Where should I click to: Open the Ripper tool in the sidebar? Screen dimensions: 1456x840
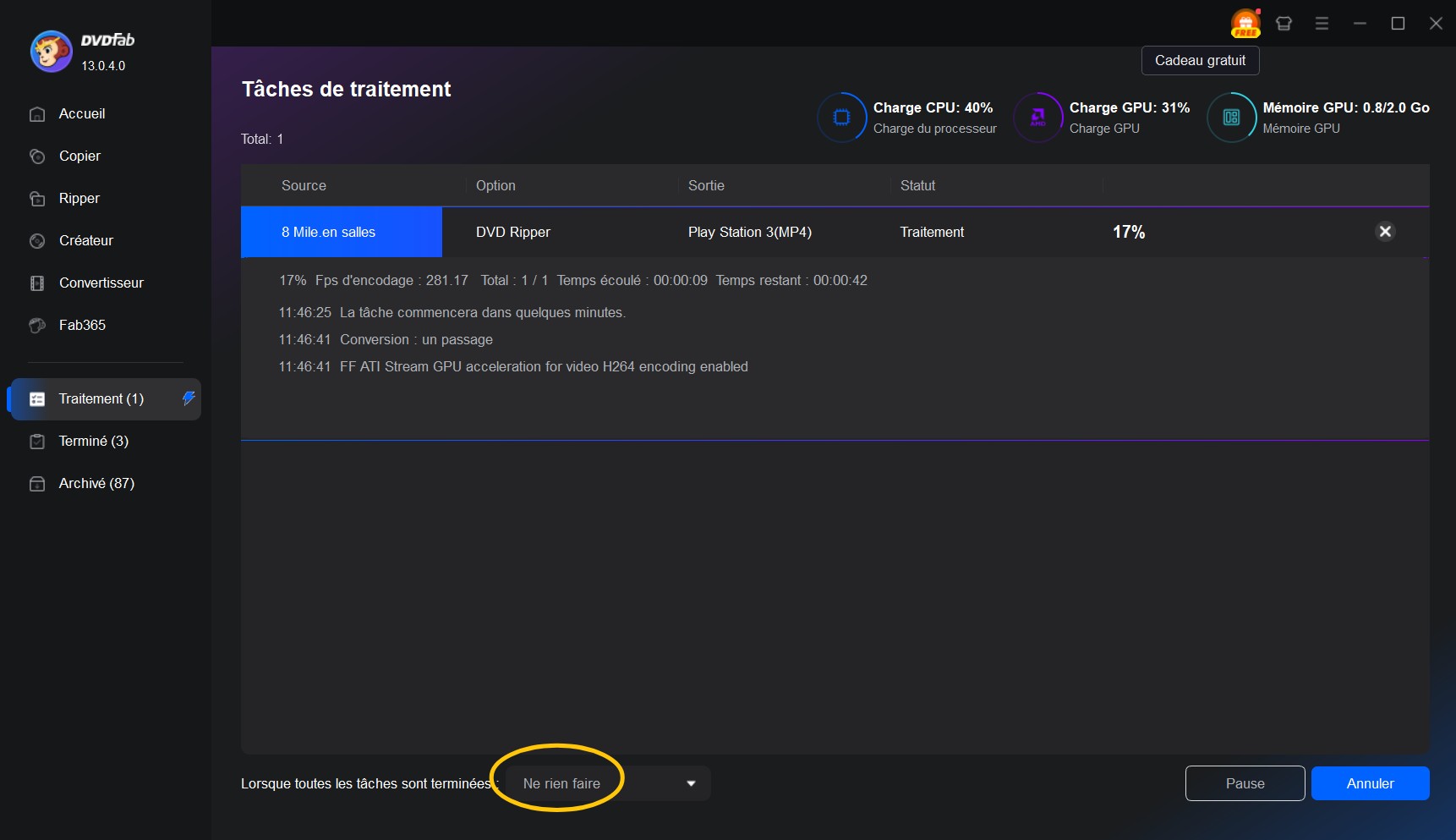pos(78,198)
